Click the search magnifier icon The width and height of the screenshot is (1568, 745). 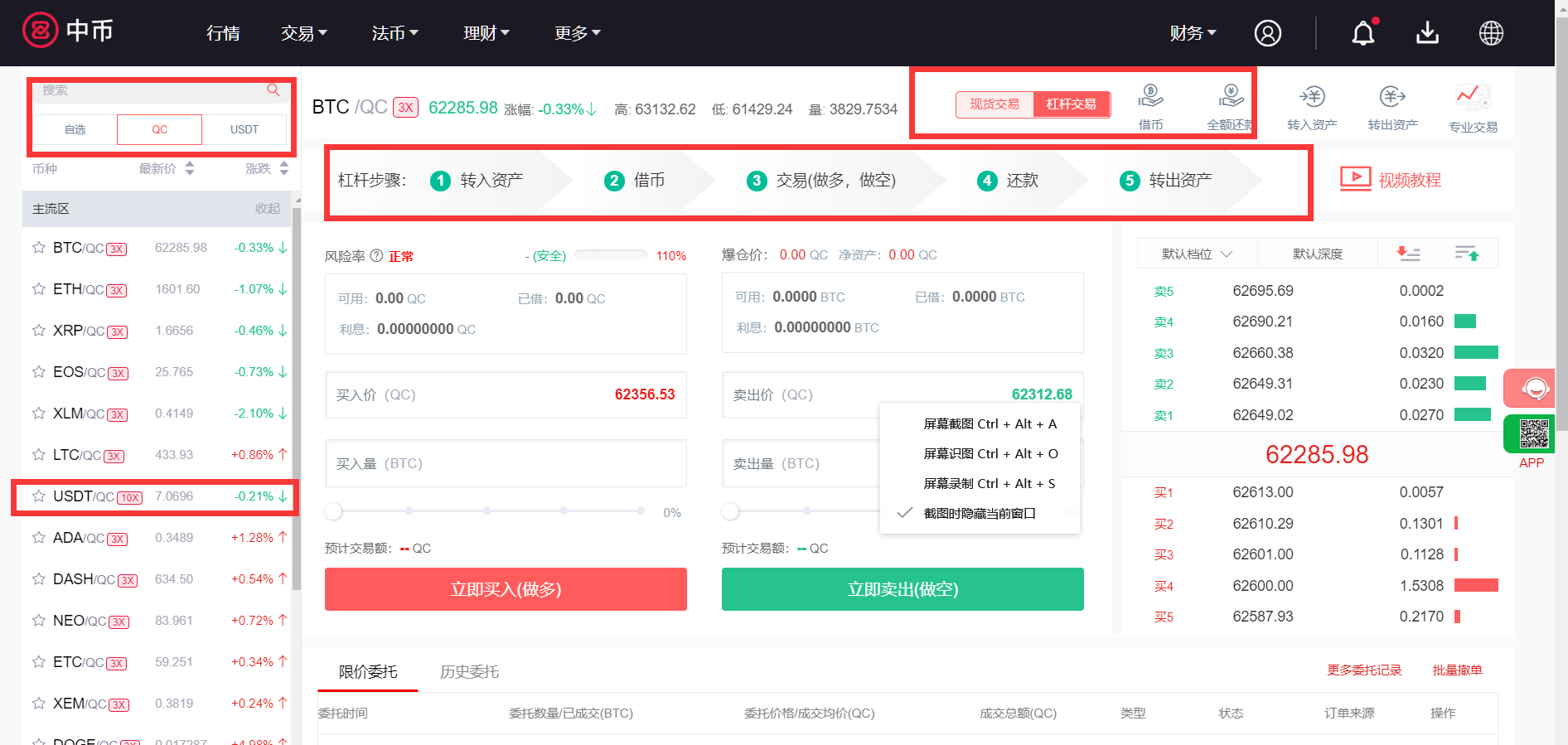pos(273,89)
